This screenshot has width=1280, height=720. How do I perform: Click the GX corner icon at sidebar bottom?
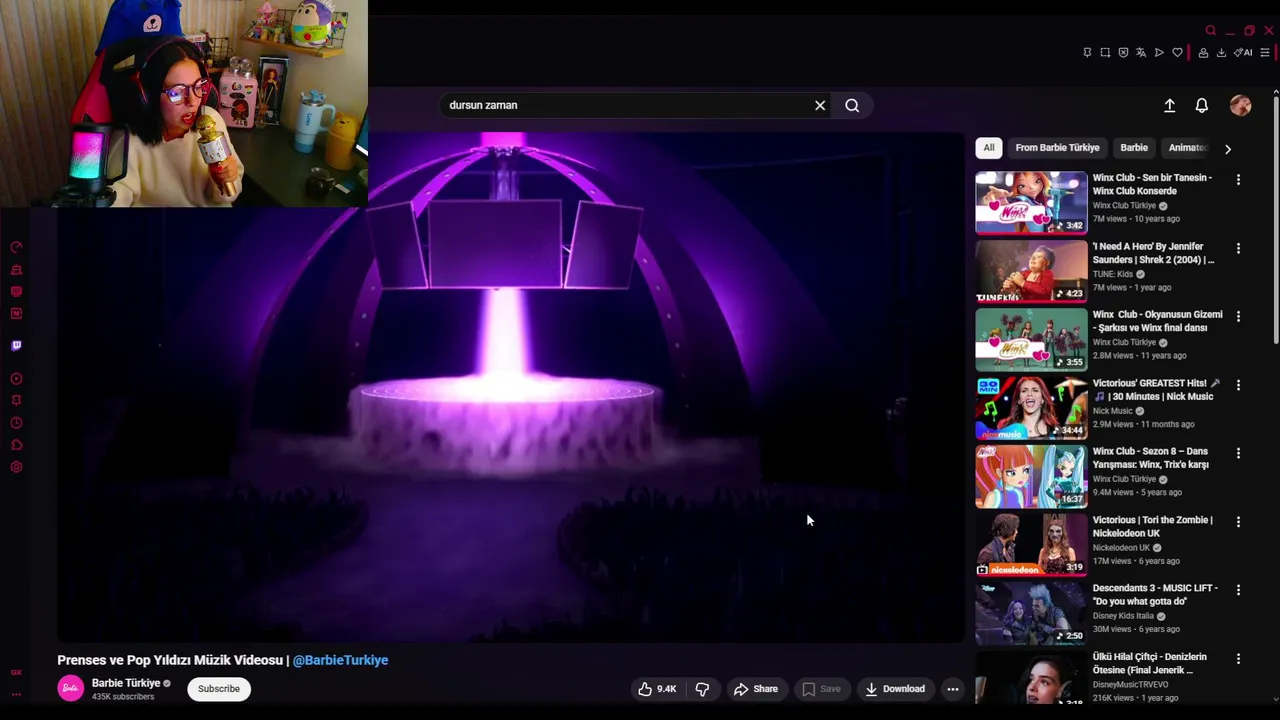tap(16, 673)
